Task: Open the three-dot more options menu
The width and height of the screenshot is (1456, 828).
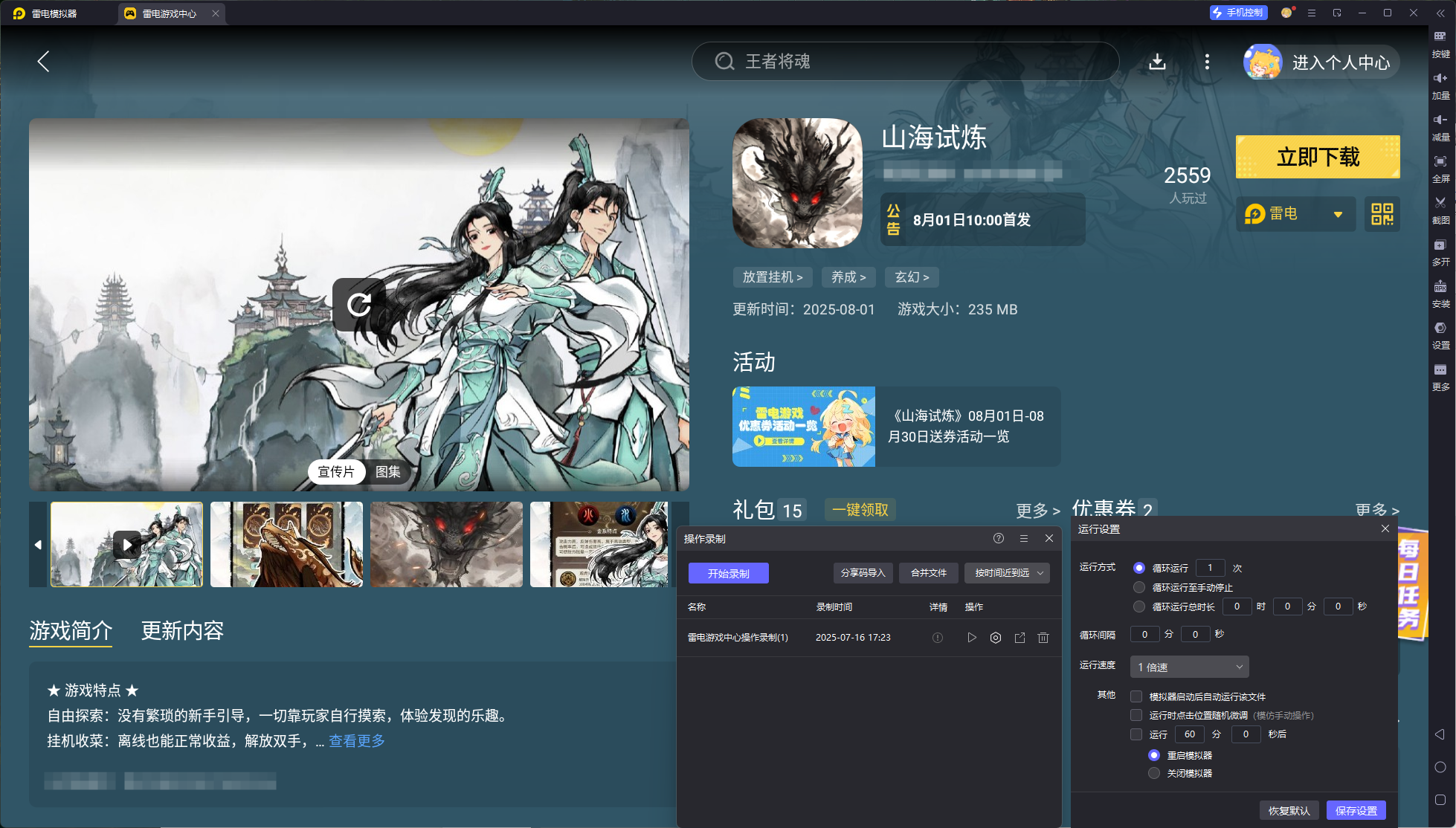Action: (1207, 62)
